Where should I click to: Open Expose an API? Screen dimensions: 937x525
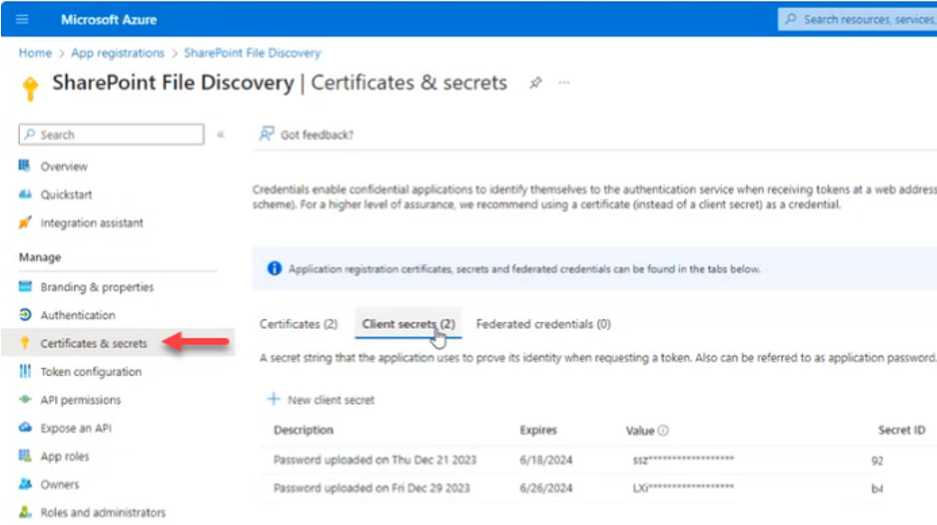pyautogui.click(x=76, y=428)
